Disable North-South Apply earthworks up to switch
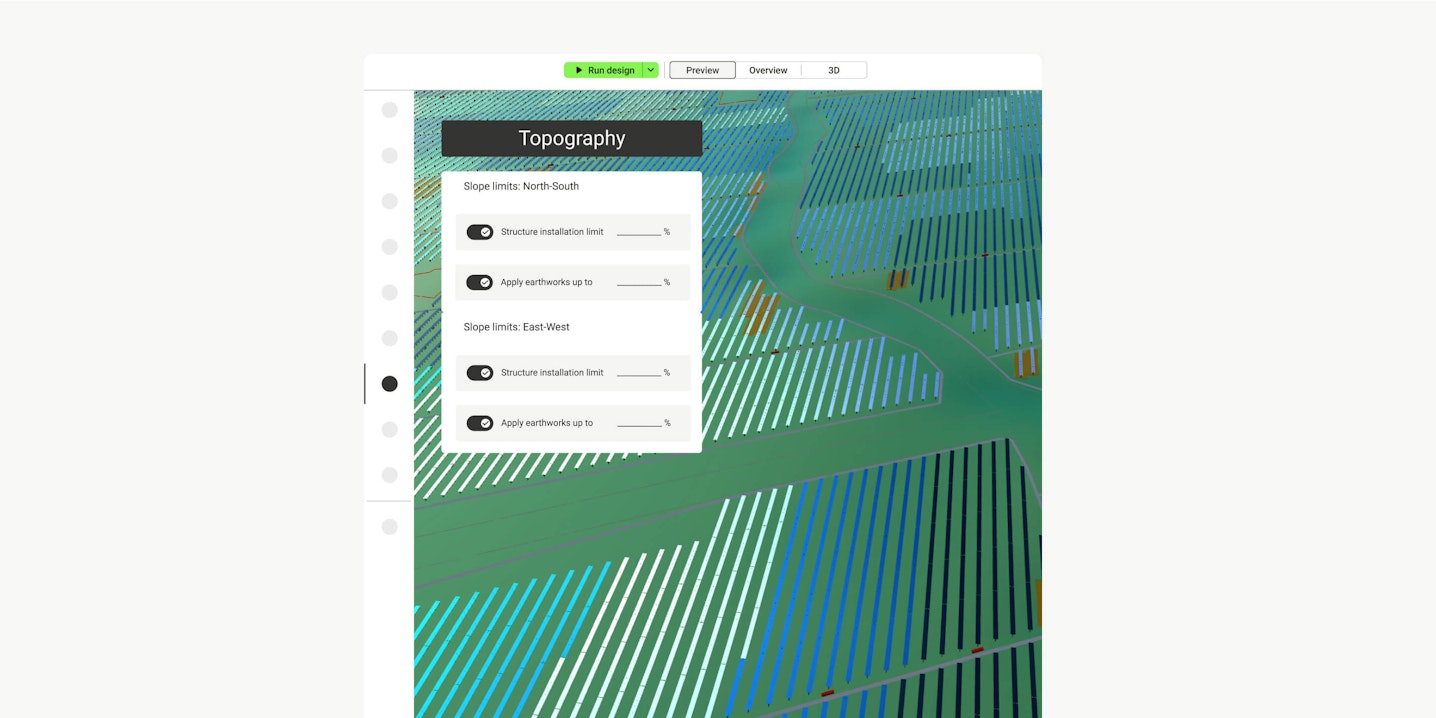 [x=480, y=282]
